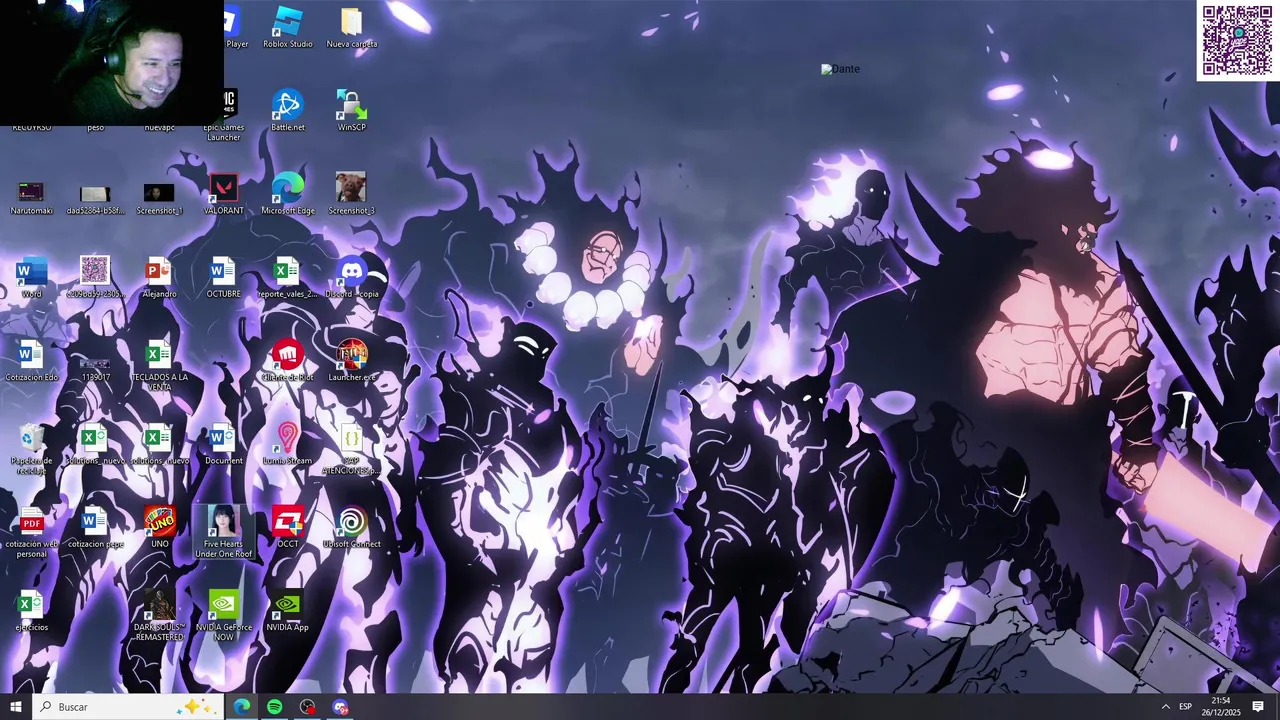This screenshot has height=720, width=1280.
Task: Switch to Edge in the taskbar
Action: click(242, 707)
